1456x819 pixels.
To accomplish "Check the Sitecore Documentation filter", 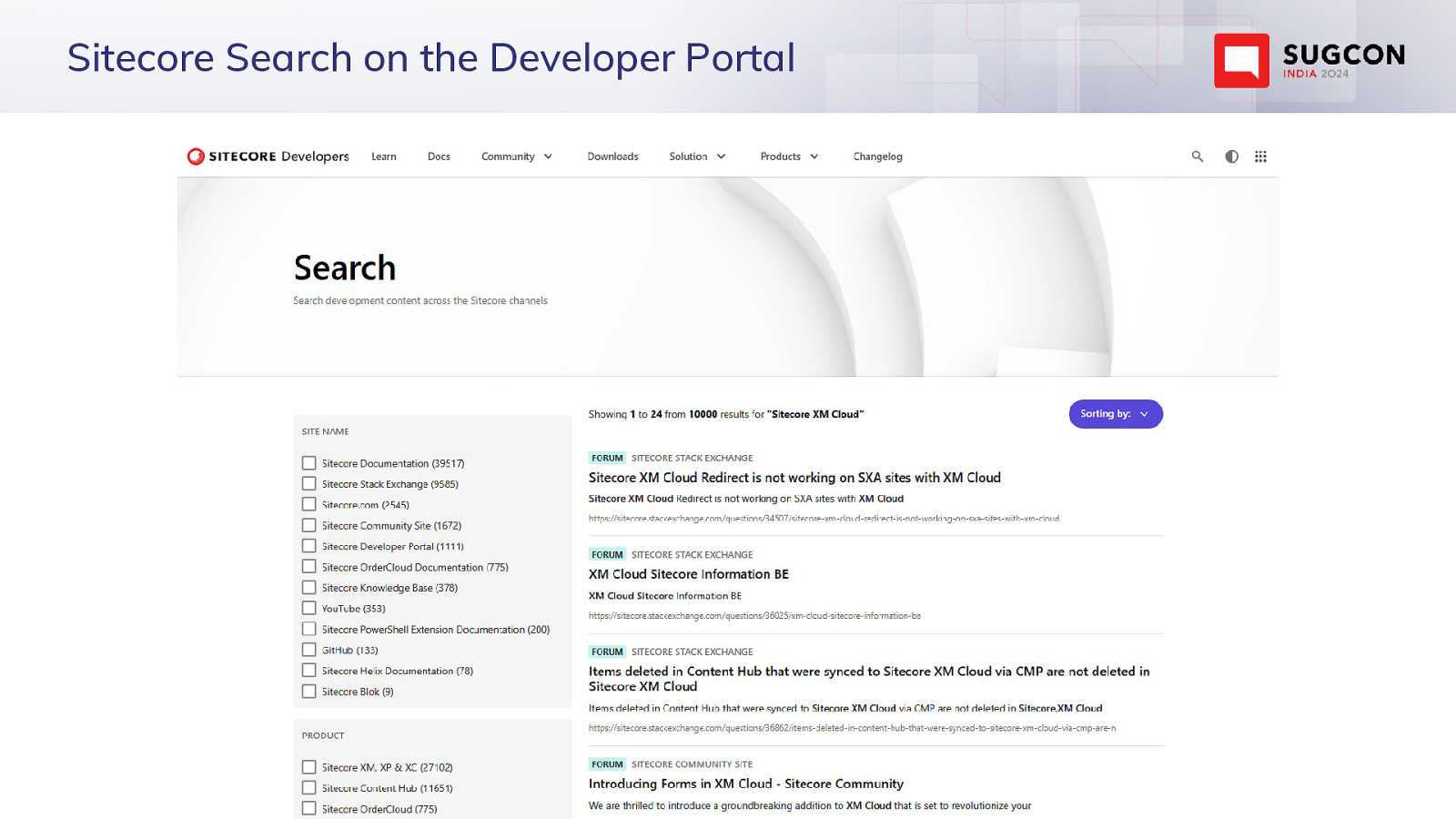I will pyautogui.click(x=309, y=463).
